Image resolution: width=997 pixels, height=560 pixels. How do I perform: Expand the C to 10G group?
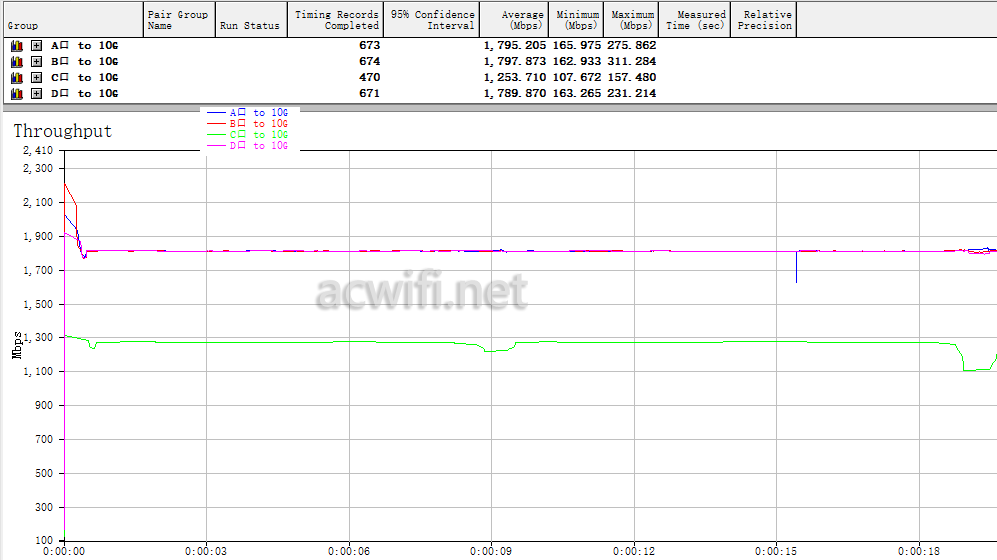[37, 78]
